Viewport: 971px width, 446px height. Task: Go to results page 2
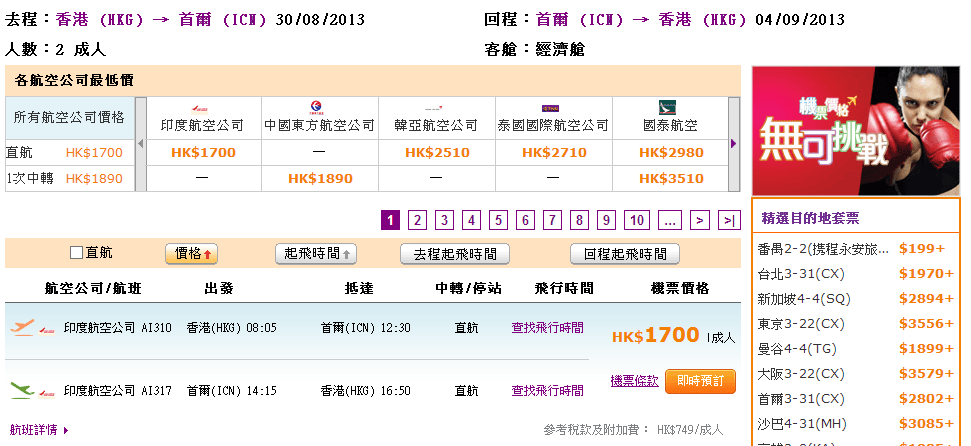click(x=418, y=220)
